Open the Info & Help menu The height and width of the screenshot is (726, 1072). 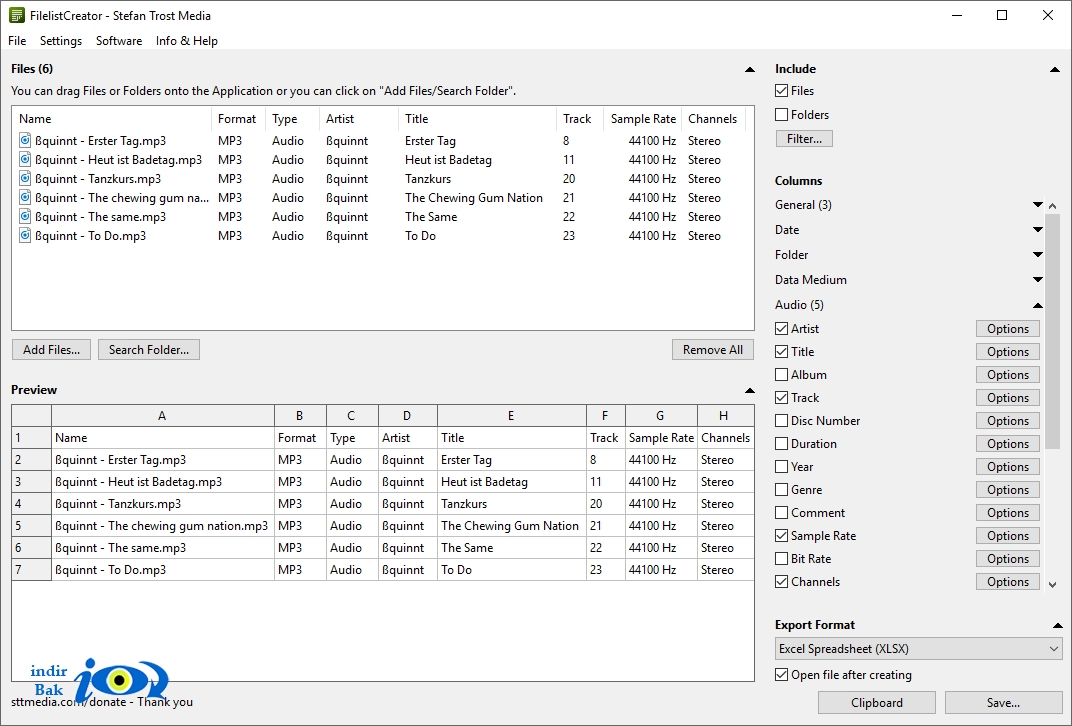coord(187,40)
